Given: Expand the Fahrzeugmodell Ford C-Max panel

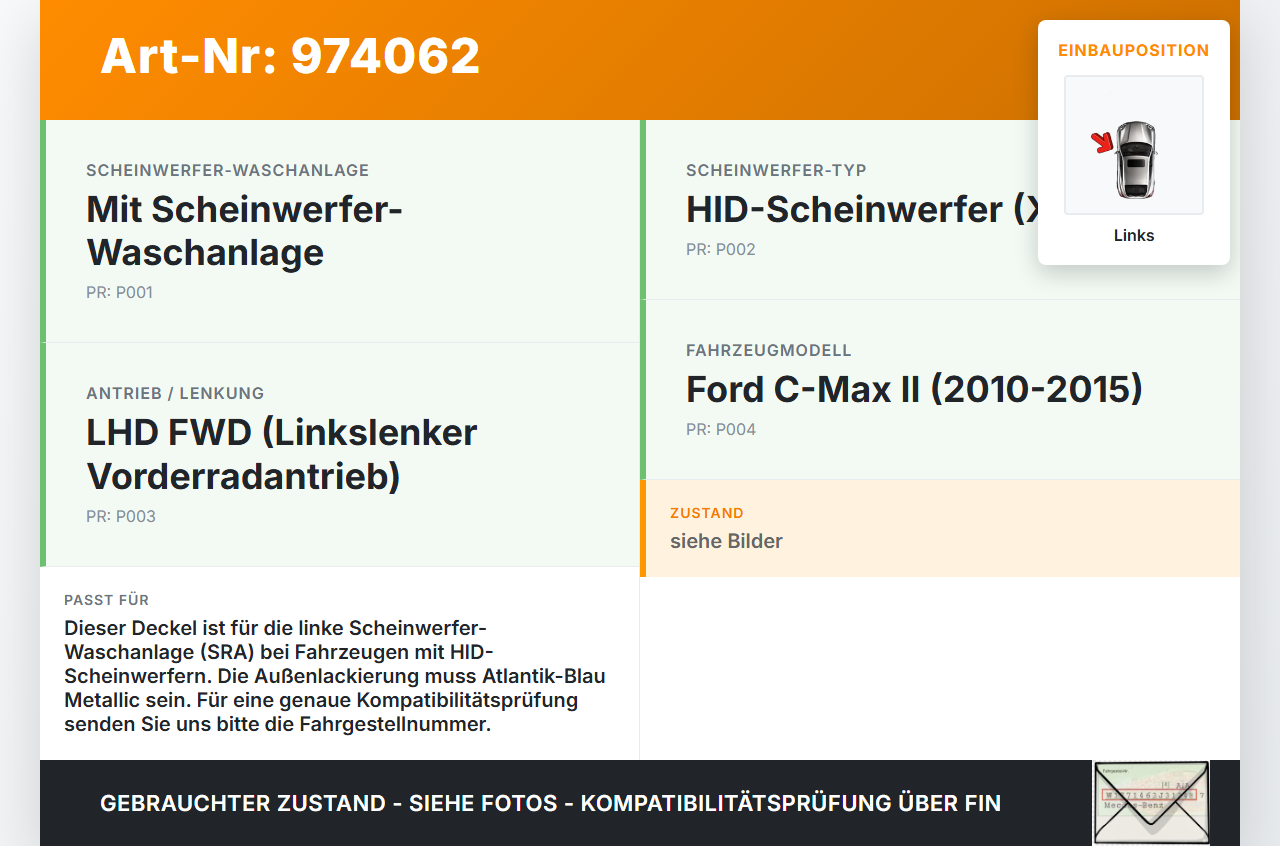Looking at the screenshot, I should click(x=914, y=390).
